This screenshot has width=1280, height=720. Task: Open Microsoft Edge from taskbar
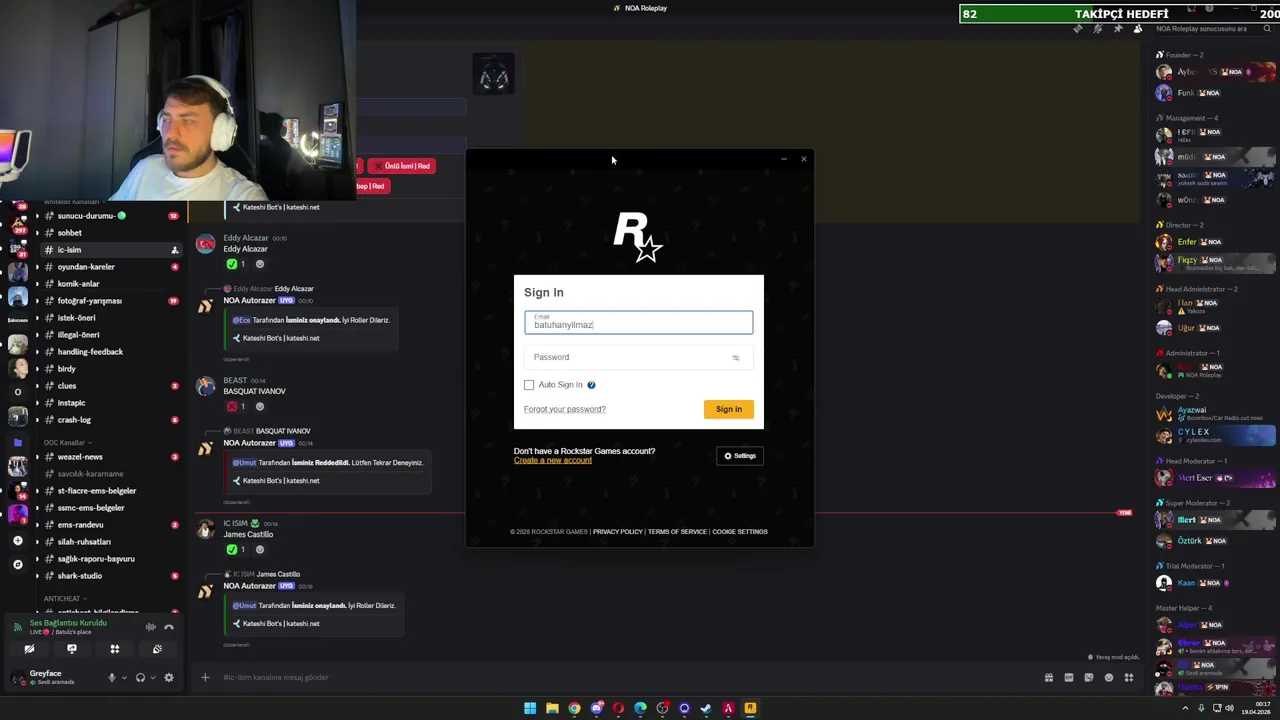tap(640, 709)
